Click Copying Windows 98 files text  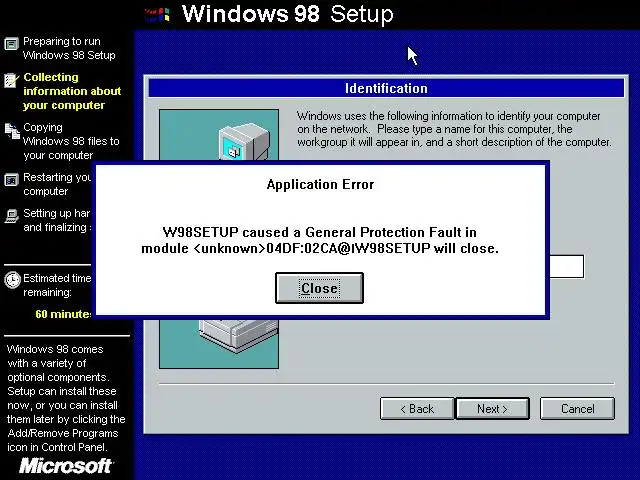pyautogui.click(x=71, y=141)
